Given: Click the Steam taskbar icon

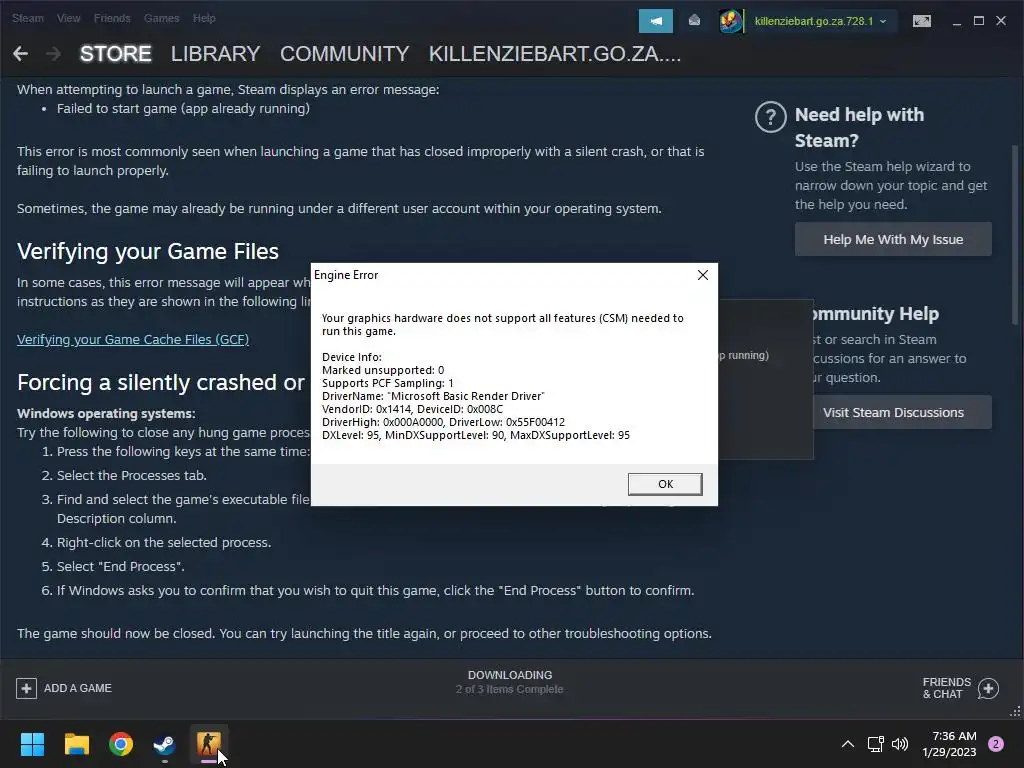Looking at the screenshot, I should (x=164, y=744).
